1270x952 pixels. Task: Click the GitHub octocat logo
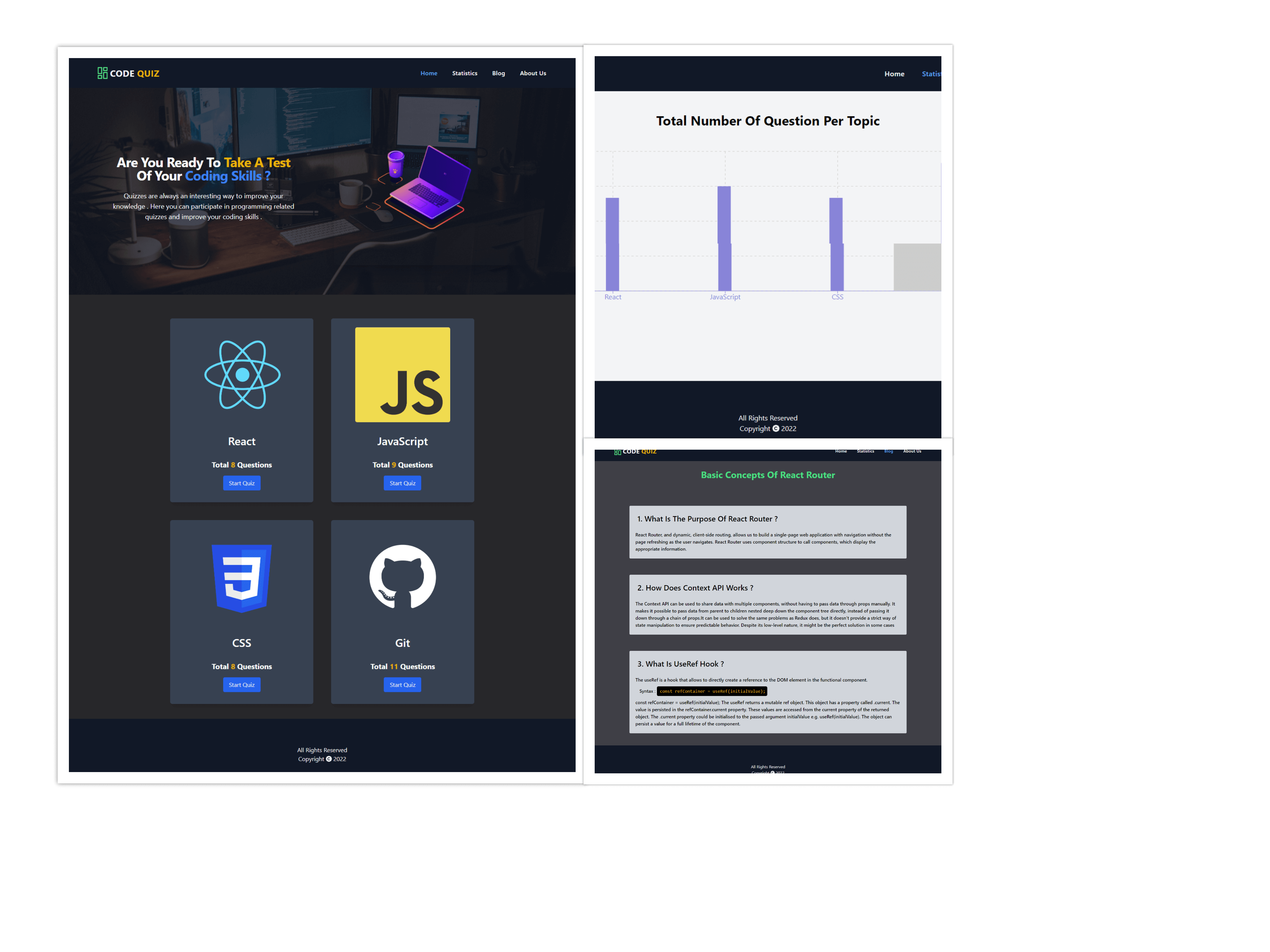[403, 576]
